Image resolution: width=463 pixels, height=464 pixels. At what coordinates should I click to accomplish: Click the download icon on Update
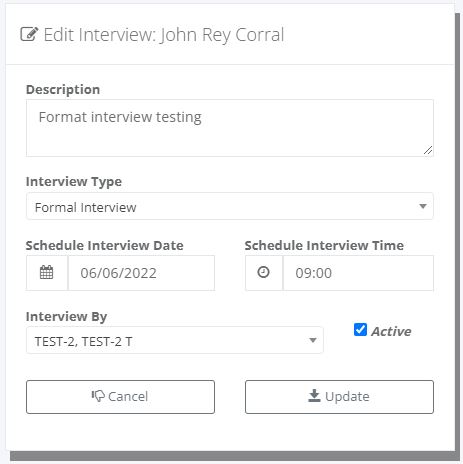pyautogui.click(x=314, y=396)
